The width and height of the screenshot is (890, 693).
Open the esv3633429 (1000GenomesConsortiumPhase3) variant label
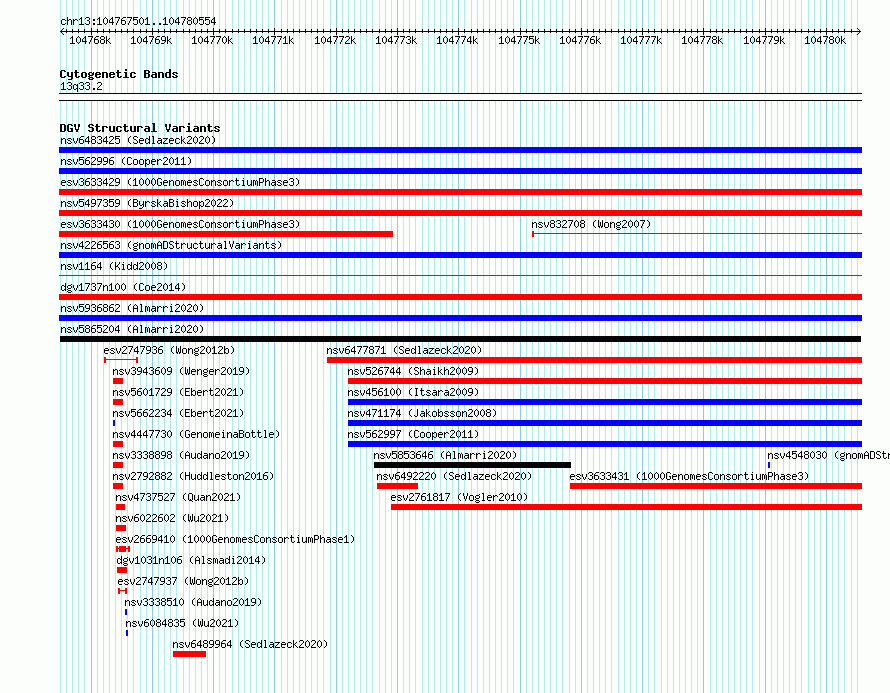pos(180,182)
